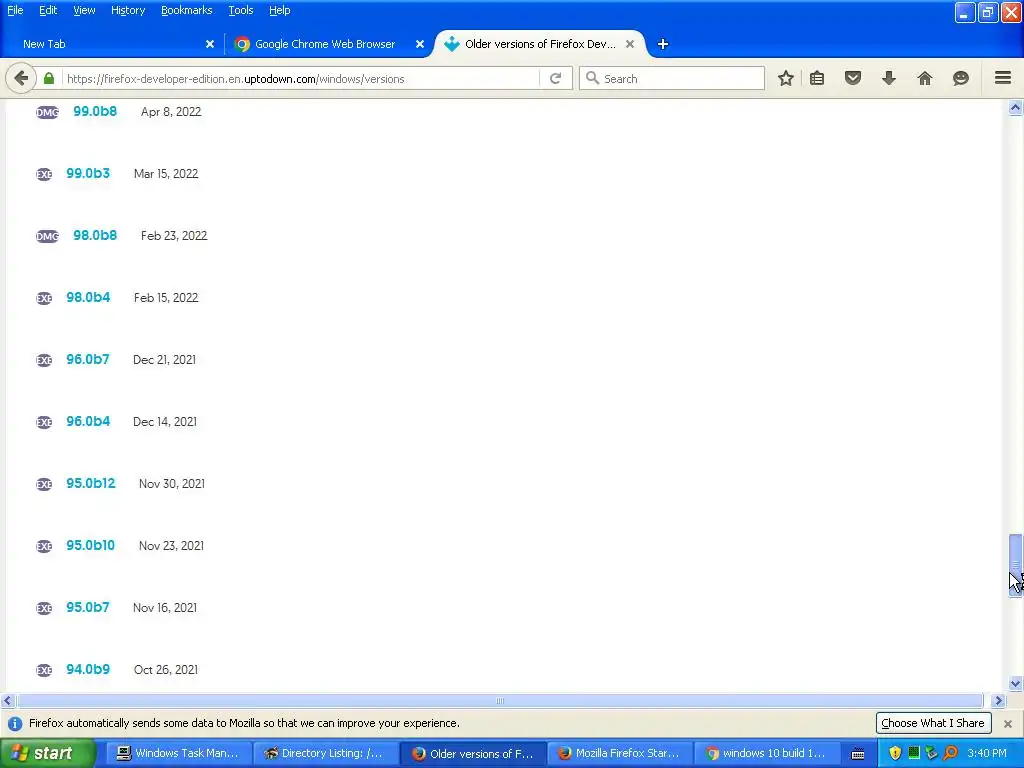1024x768 pixels.
Task: Open version 96.0b7 link
Action: pyautogui.click(x=88, y=359)
